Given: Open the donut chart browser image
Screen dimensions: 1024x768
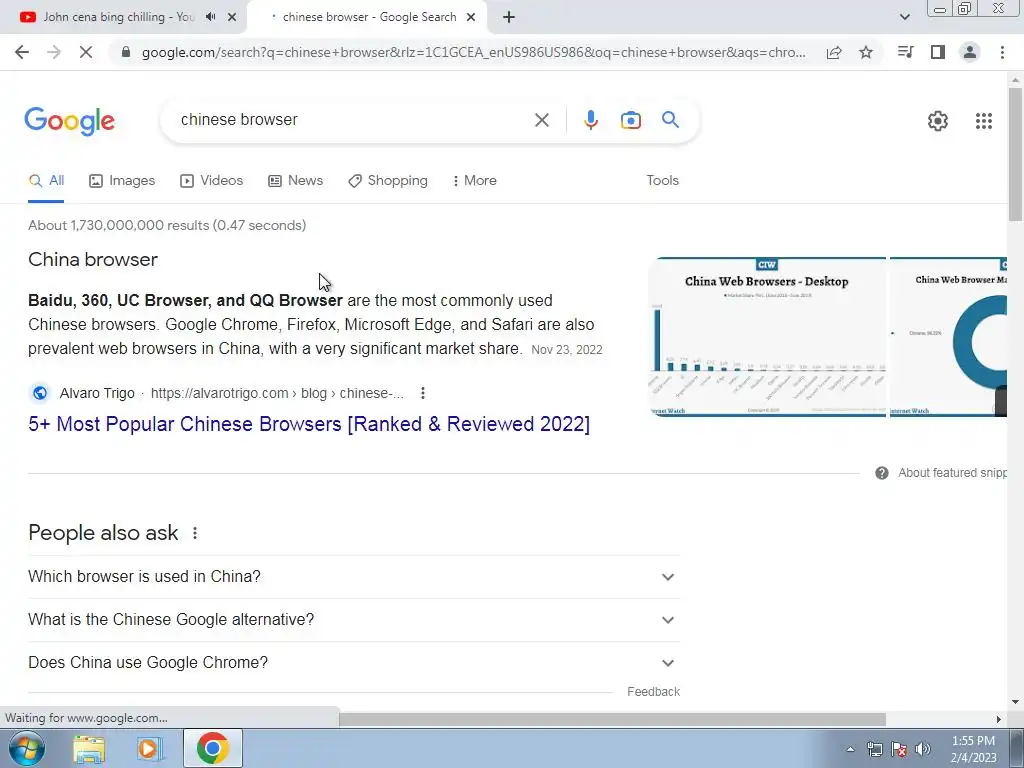Looking at the screenshot, I should point(948,336).
